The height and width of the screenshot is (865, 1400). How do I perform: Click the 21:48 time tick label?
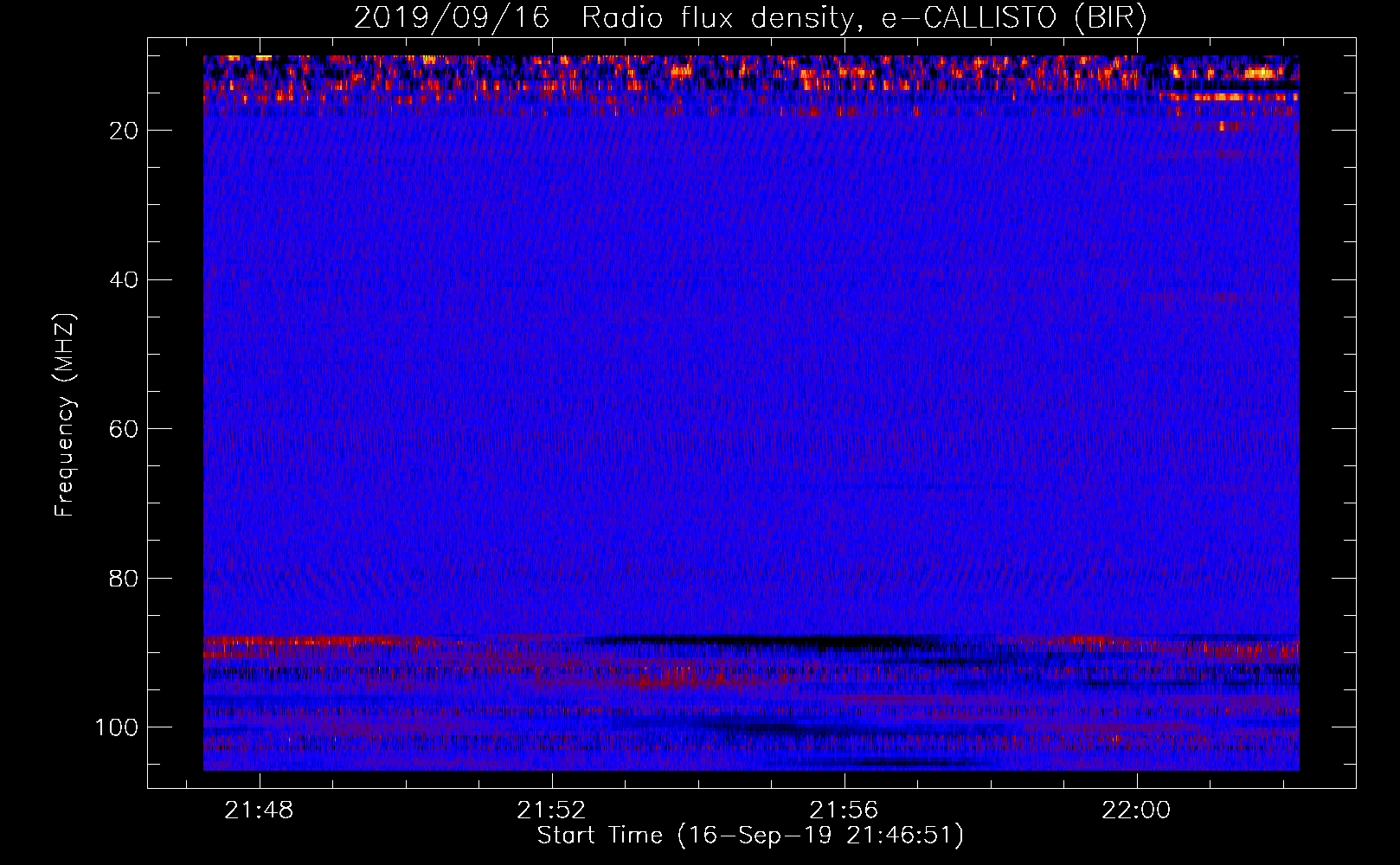259,811
